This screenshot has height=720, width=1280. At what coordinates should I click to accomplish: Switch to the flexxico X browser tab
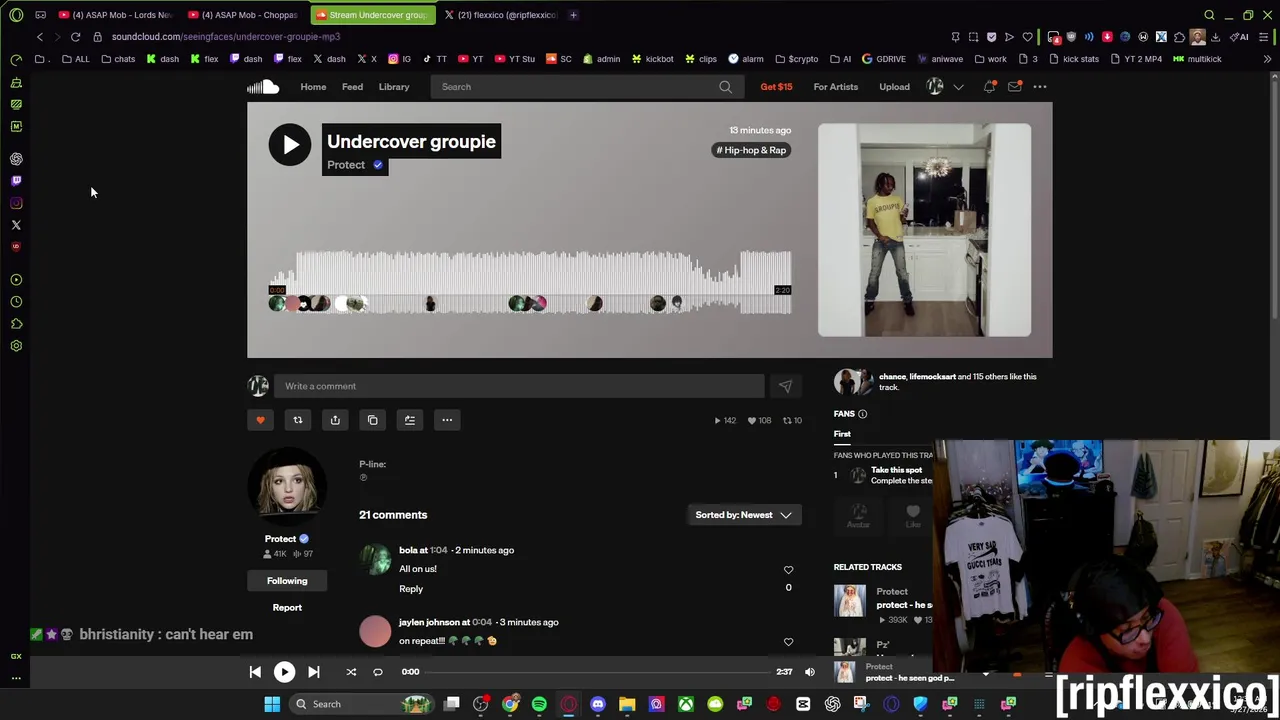500,15
